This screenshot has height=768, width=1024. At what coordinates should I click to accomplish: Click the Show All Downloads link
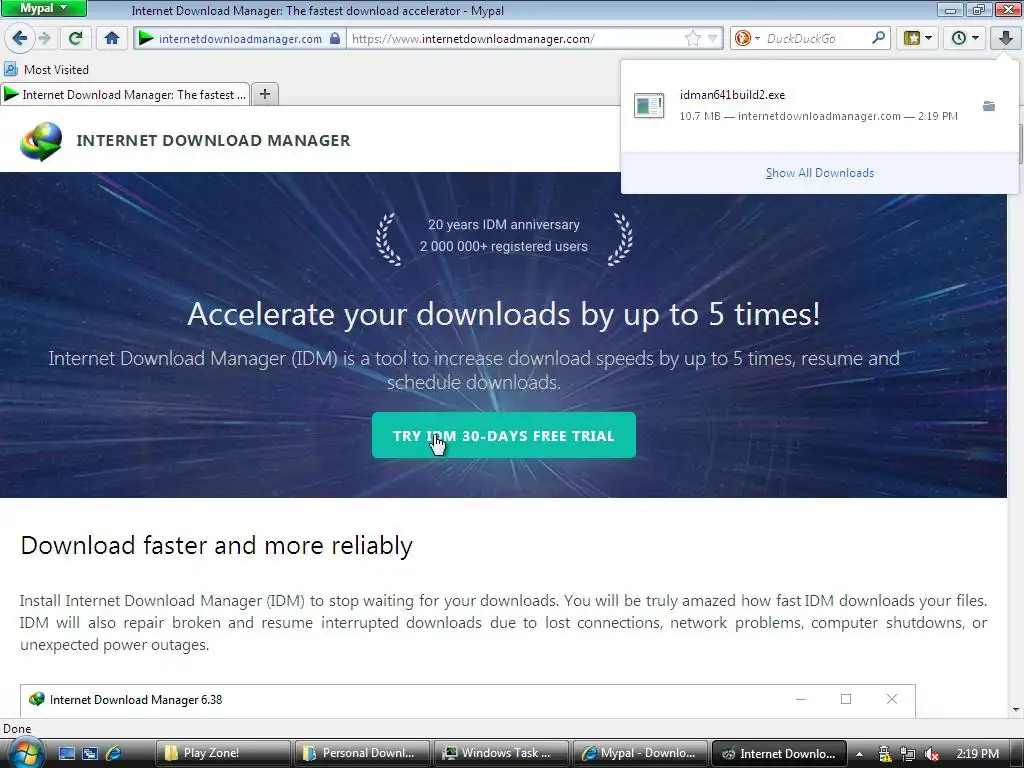(820, 173)
